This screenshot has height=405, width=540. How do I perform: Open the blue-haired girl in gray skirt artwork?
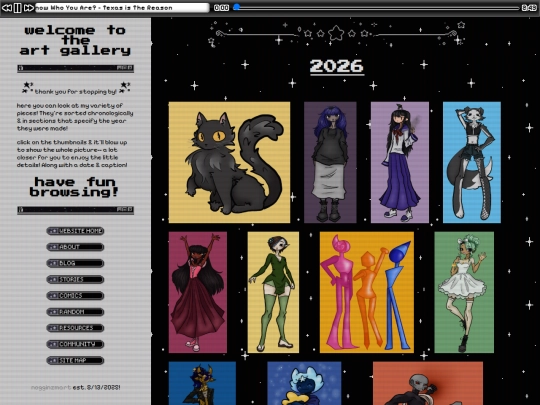click(330, 162)
